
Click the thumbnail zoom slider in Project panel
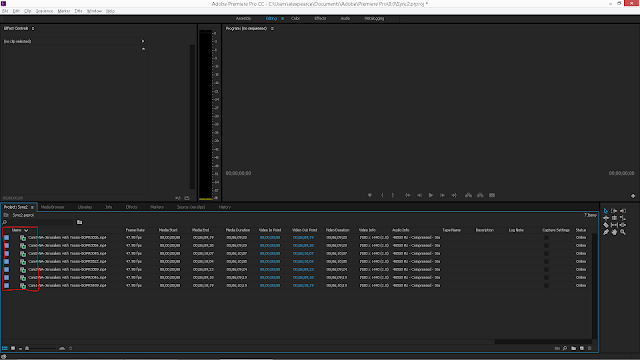tap(44, 348)
